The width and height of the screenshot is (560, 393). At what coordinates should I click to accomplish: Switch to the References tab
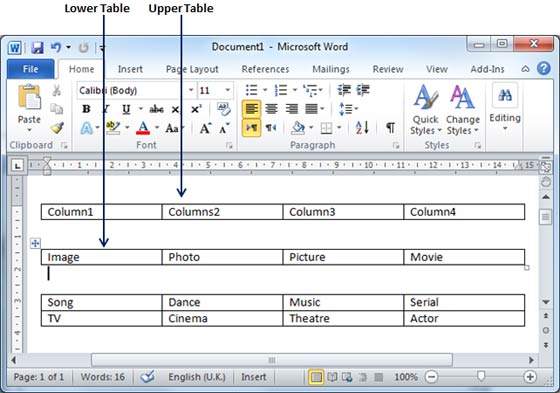coord(265,69)
